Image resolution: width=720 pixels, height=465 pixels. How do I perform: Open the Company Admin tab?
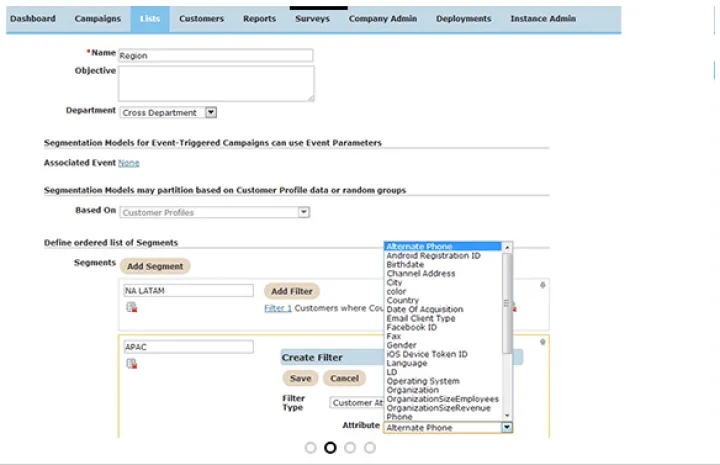click(x=382, y=19)
